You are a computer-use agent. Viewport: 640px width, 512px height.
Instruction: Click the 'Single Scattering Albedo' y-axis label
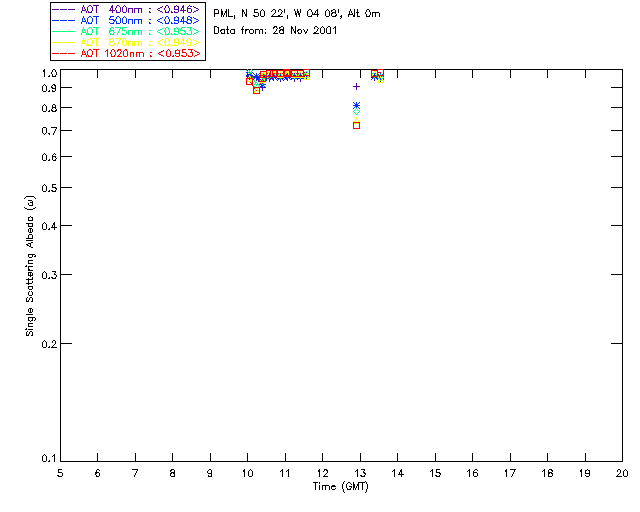coord(30,266)
